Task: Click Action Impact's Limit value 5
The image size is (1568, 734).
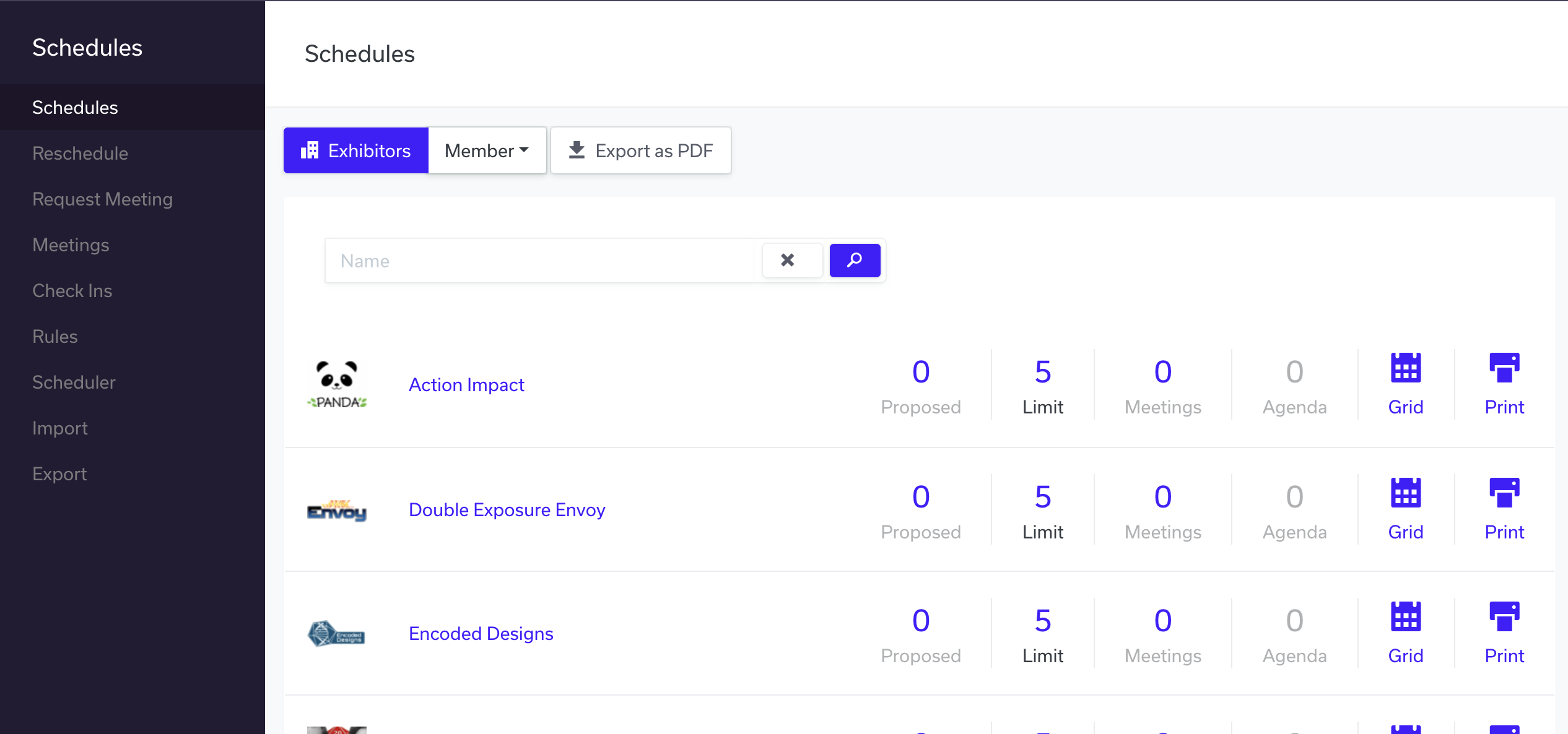Action: [x=1043, y=372]
